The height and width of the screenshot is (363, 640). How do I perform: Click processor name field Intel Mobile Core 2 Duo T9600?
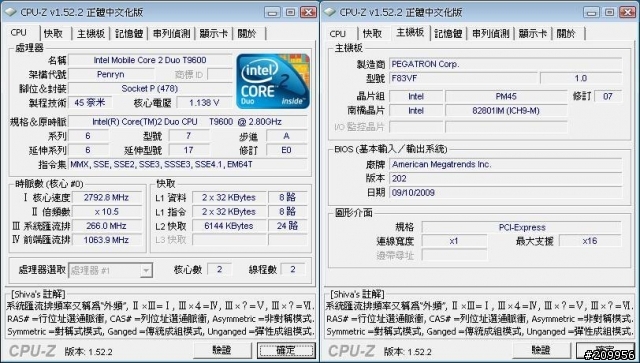(x=150, y=60)
